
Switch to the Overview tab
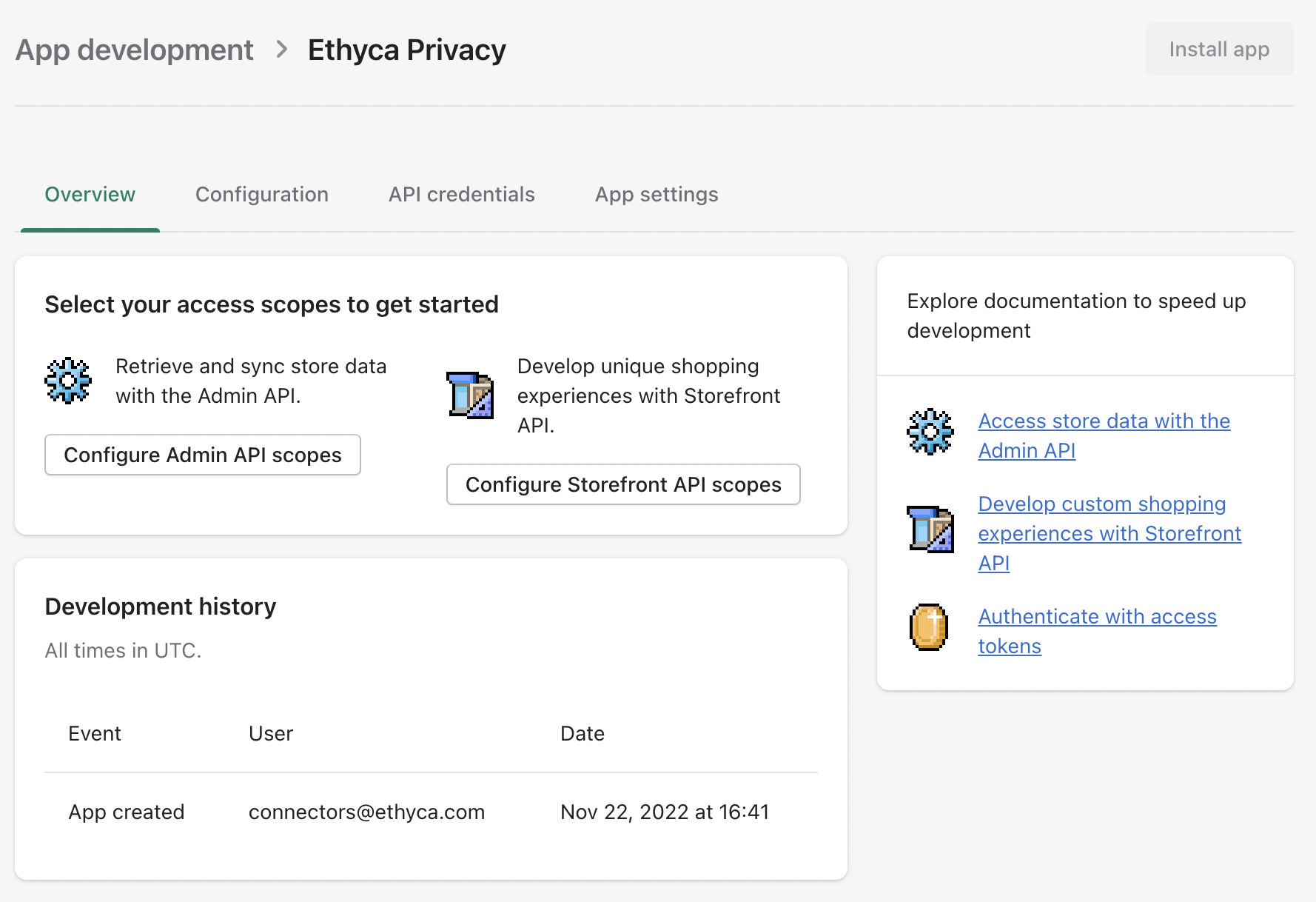90,195
